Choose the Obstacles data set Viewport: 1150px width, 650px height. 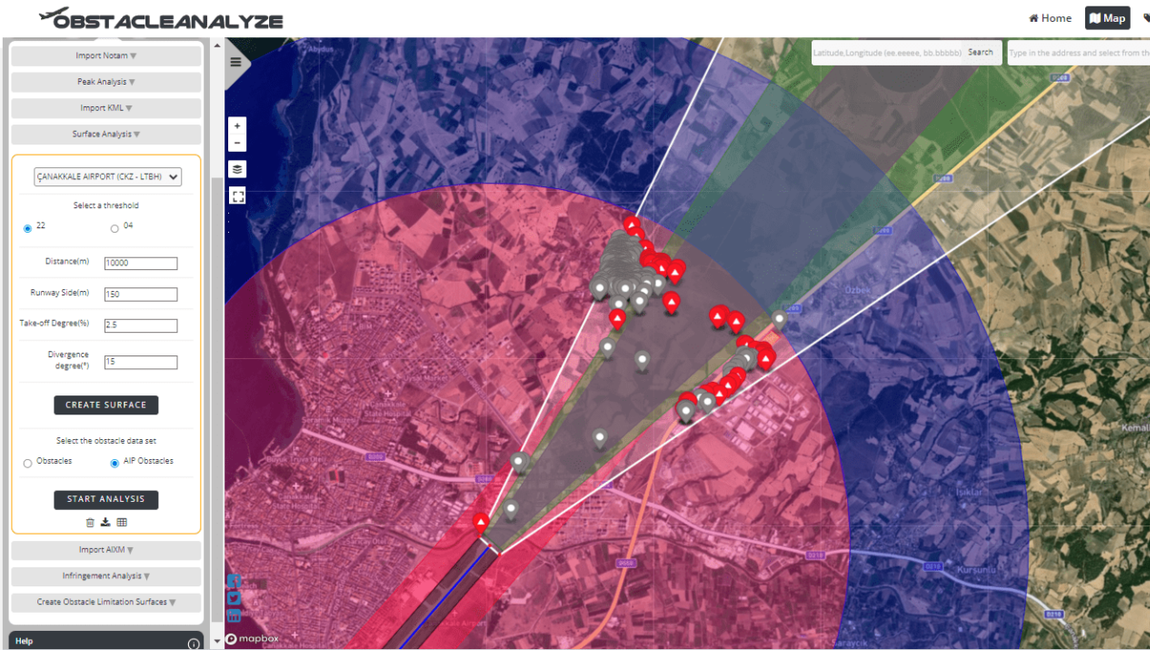28,464
